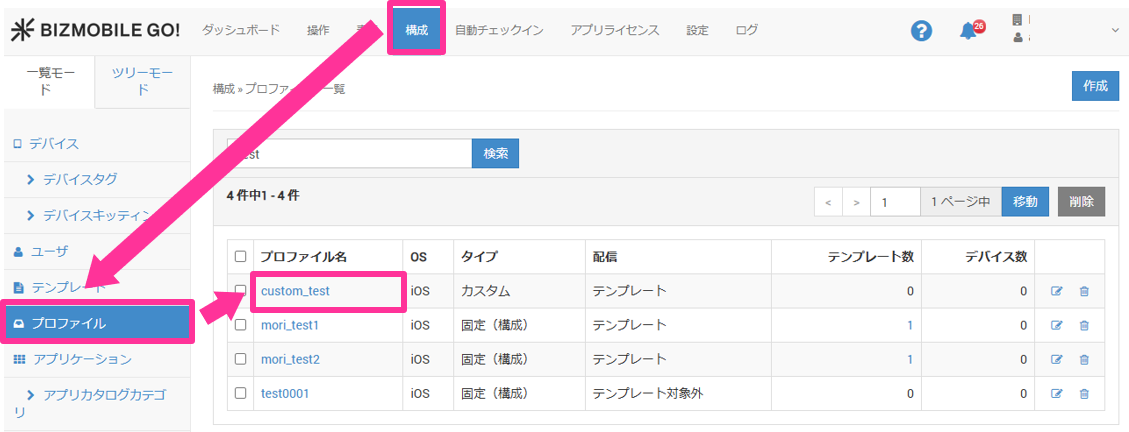Toggle the select-all checkbox in table header
Image resolution: width=1129 pixels, height=432 pixels.
tap(240, 257)
